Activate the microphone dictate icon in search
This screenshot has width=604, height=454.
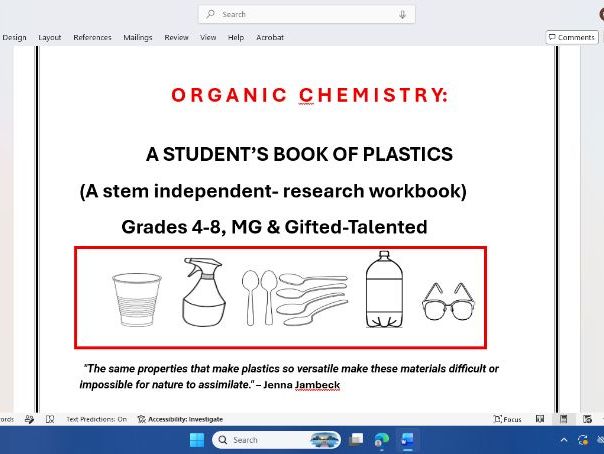coord(402,14)
